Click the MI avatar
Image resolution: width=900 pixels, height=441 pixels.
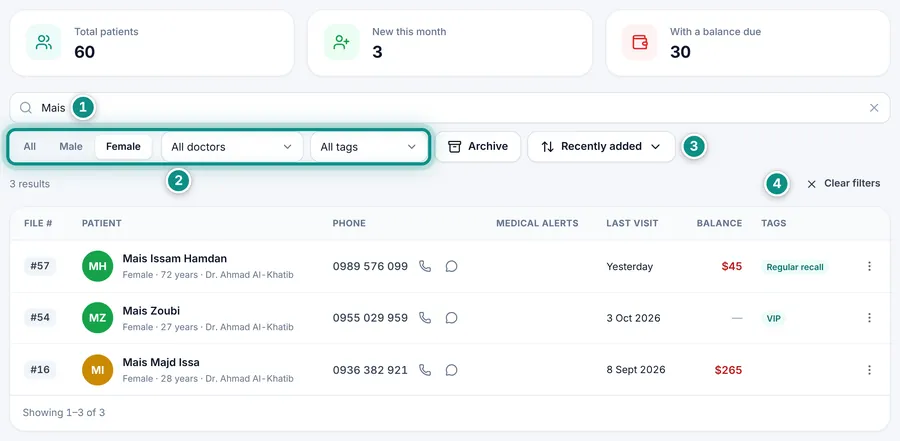click(x=98, y=370)
